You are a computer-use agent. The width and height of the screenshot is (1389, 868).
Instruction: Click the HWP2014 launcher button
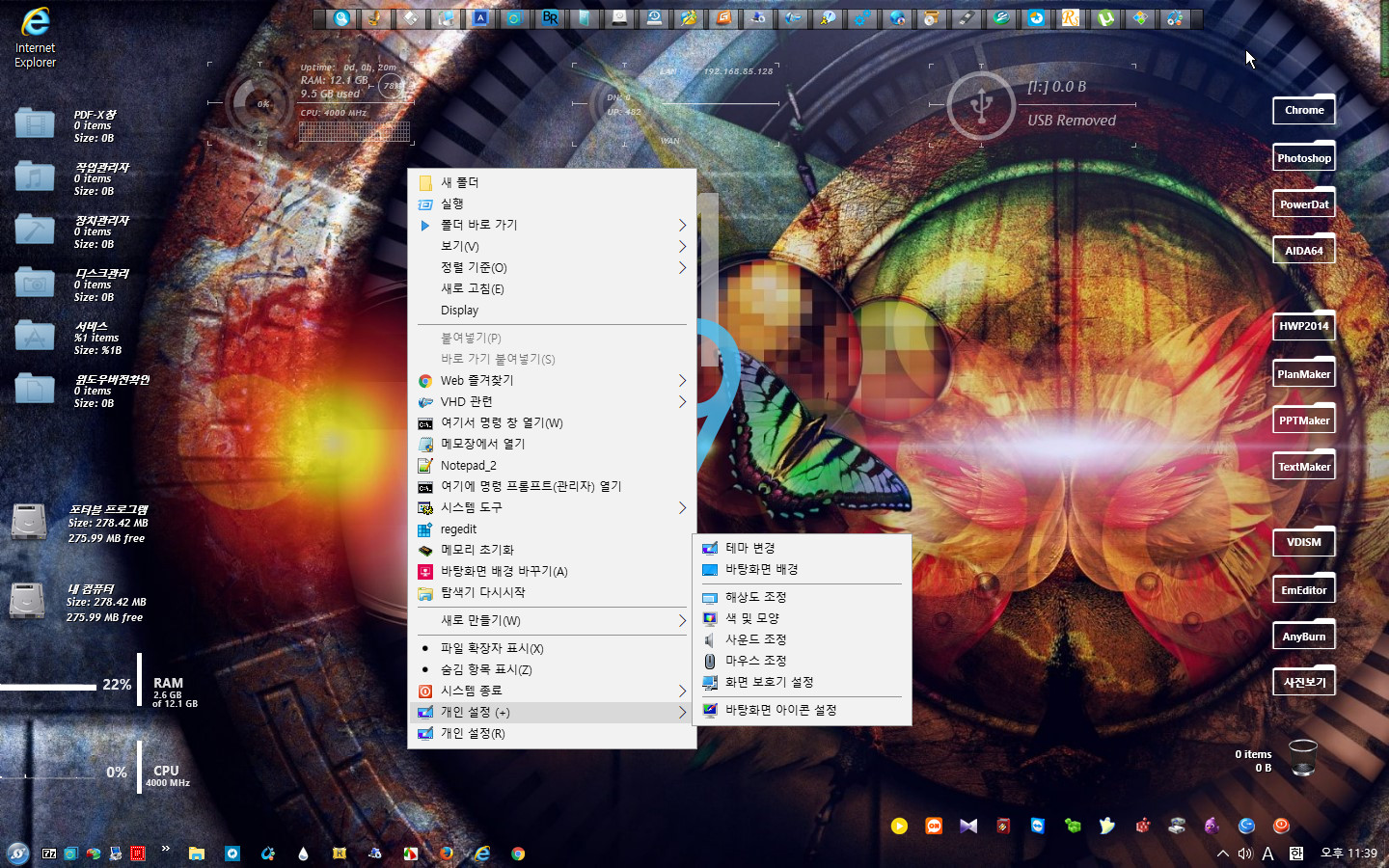[1304, 326]
